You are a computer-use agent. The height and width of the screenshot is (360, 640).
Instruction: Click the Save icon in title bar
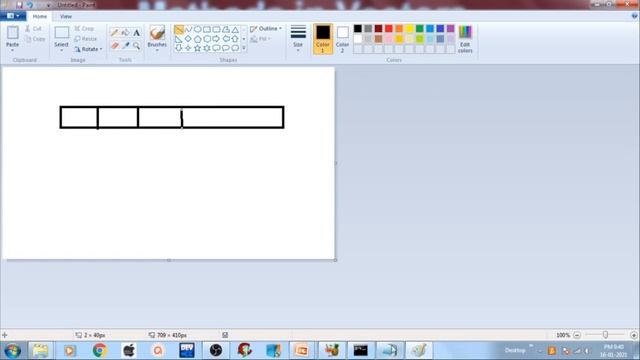coord(19,5)
